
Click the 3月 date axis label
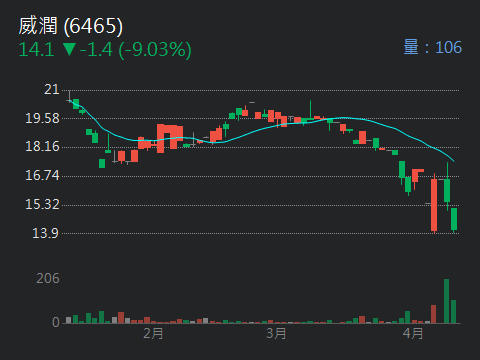tap(276, 333)
